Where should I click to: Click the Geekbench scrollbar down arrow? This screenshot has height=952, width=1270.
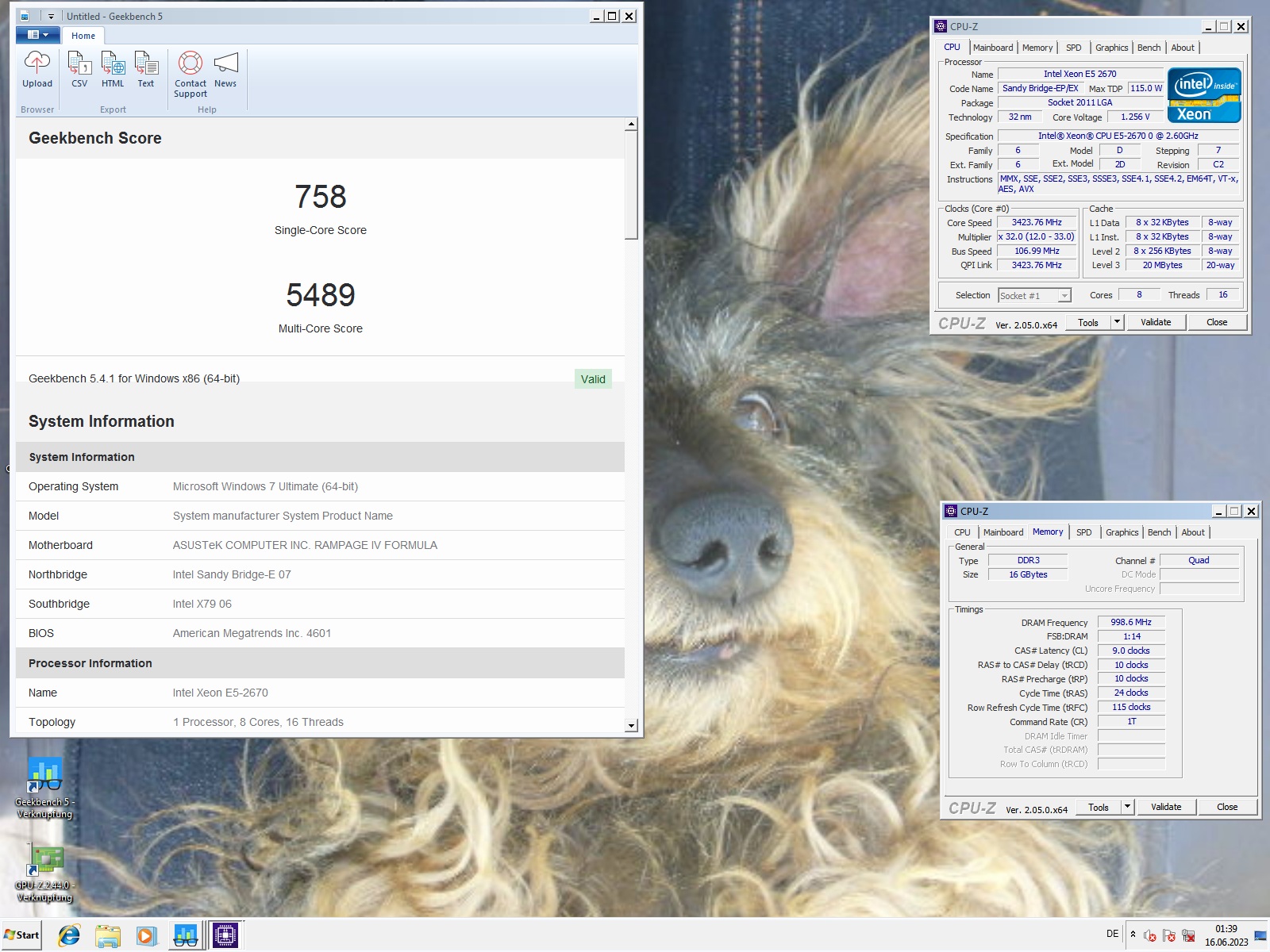[x=631, y=725]
